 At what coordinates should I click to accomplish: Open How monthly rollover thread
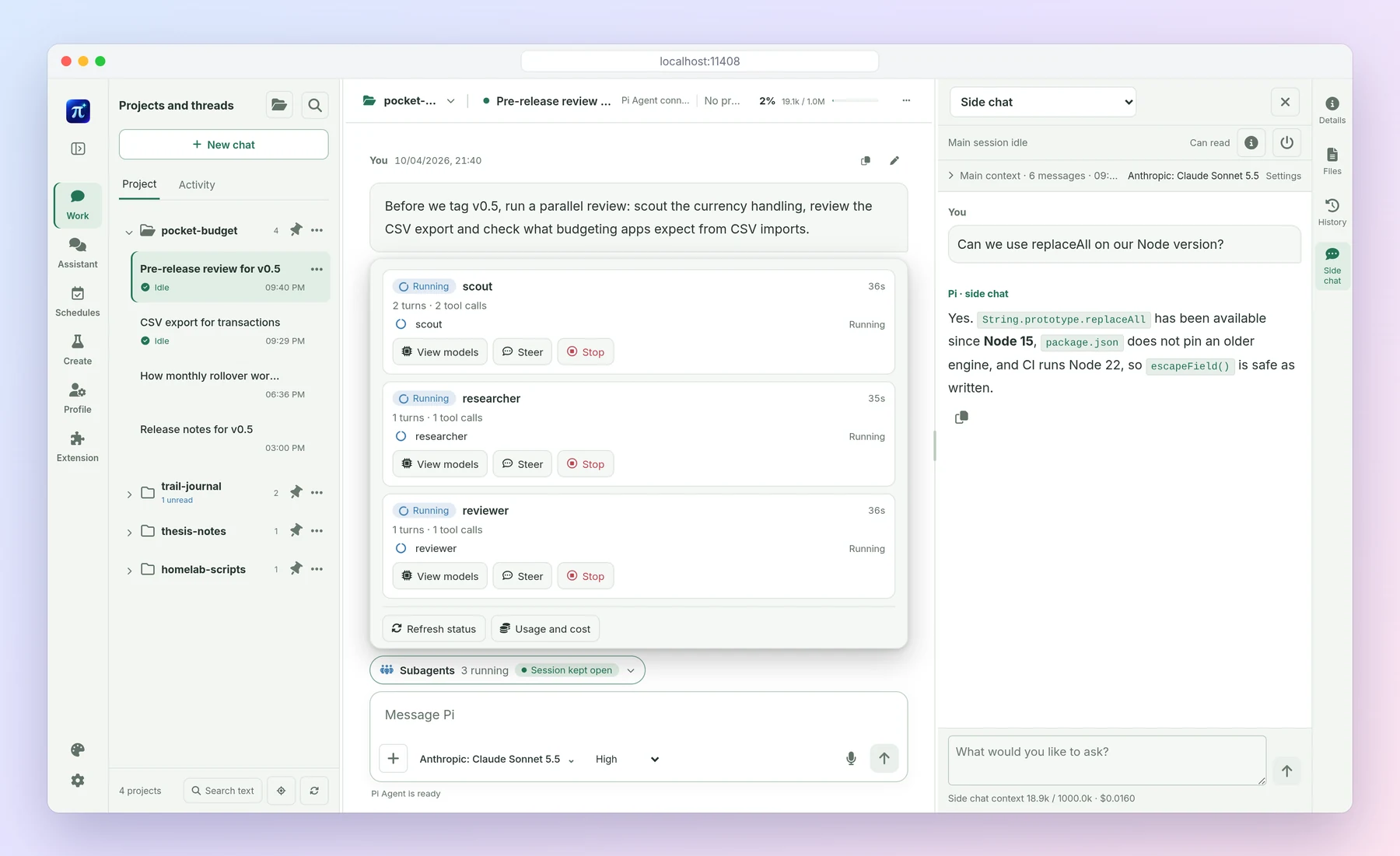point(230,385)
